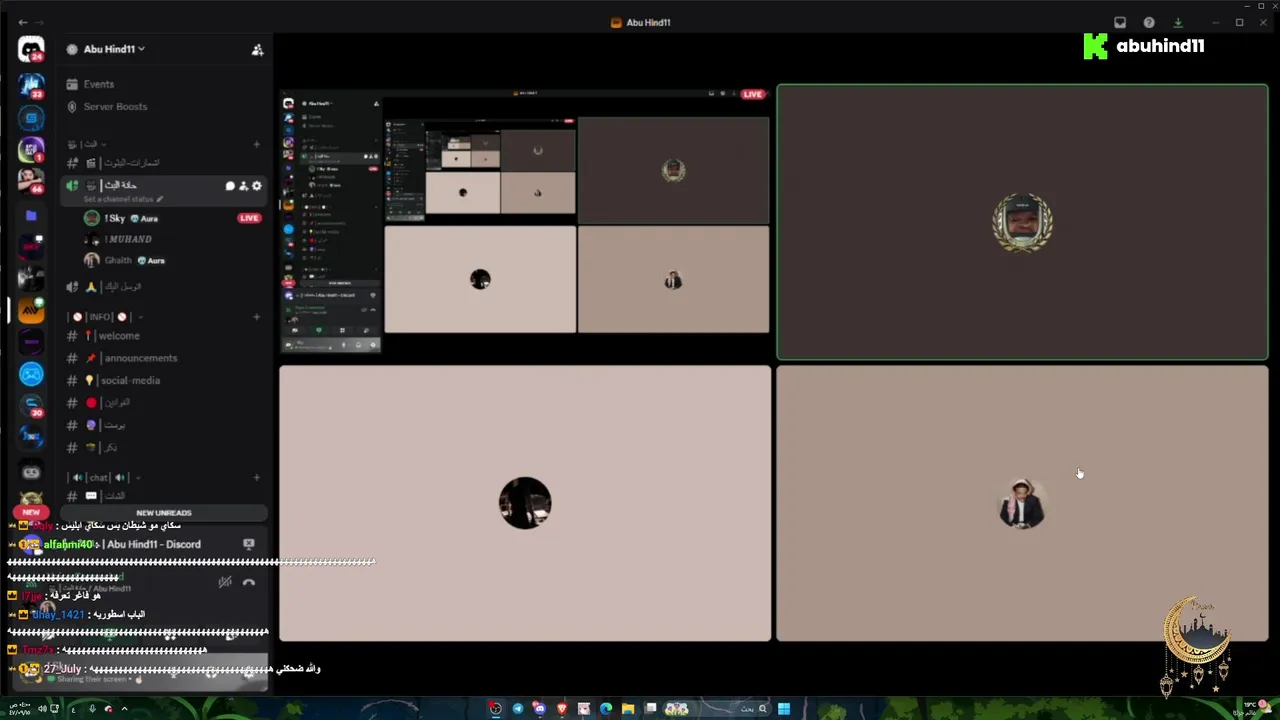Collapse the INFO channel category
1280x720 pixels.
tap(105, 317)
